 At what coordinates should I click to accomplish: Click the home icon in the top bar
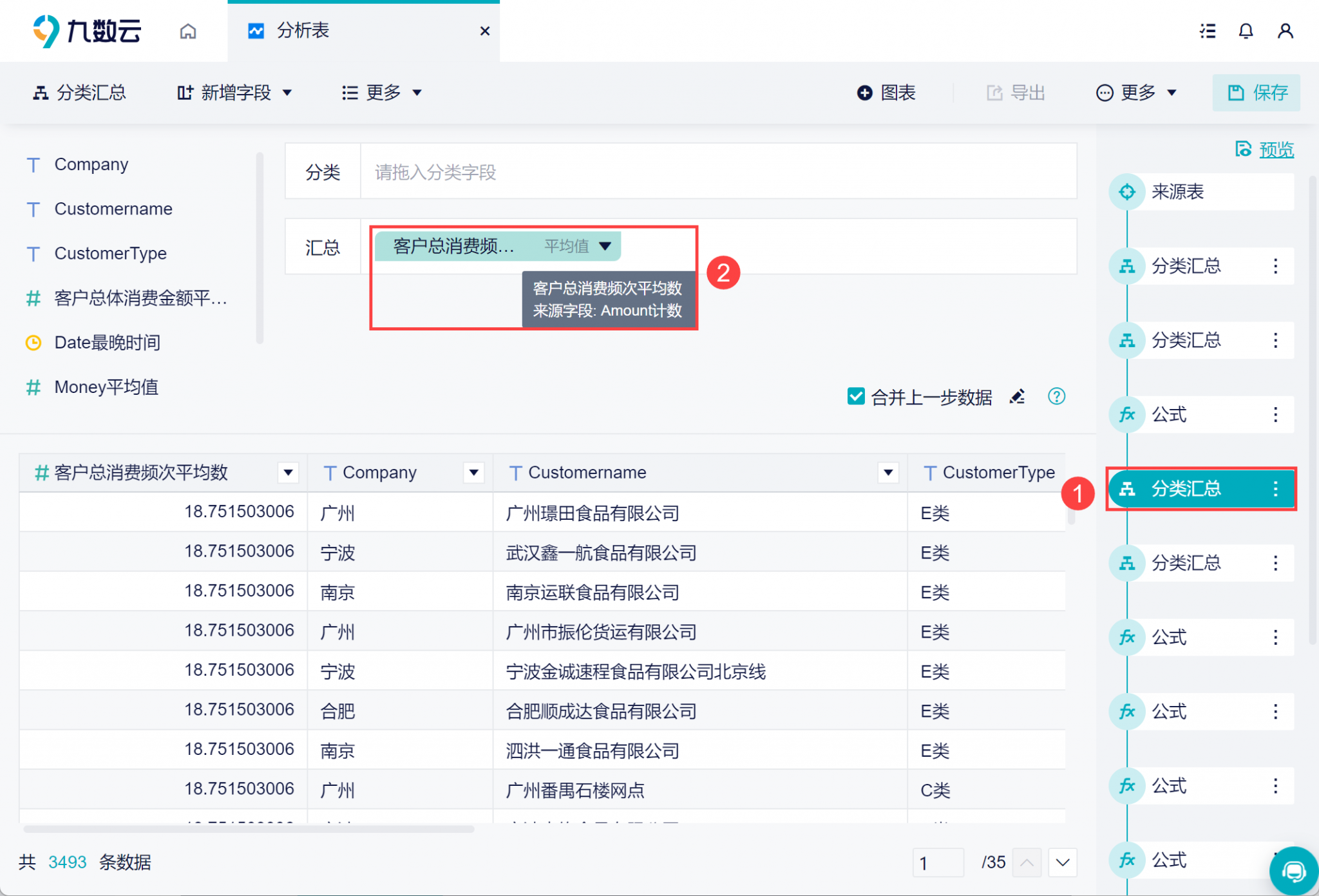[188, 31]
